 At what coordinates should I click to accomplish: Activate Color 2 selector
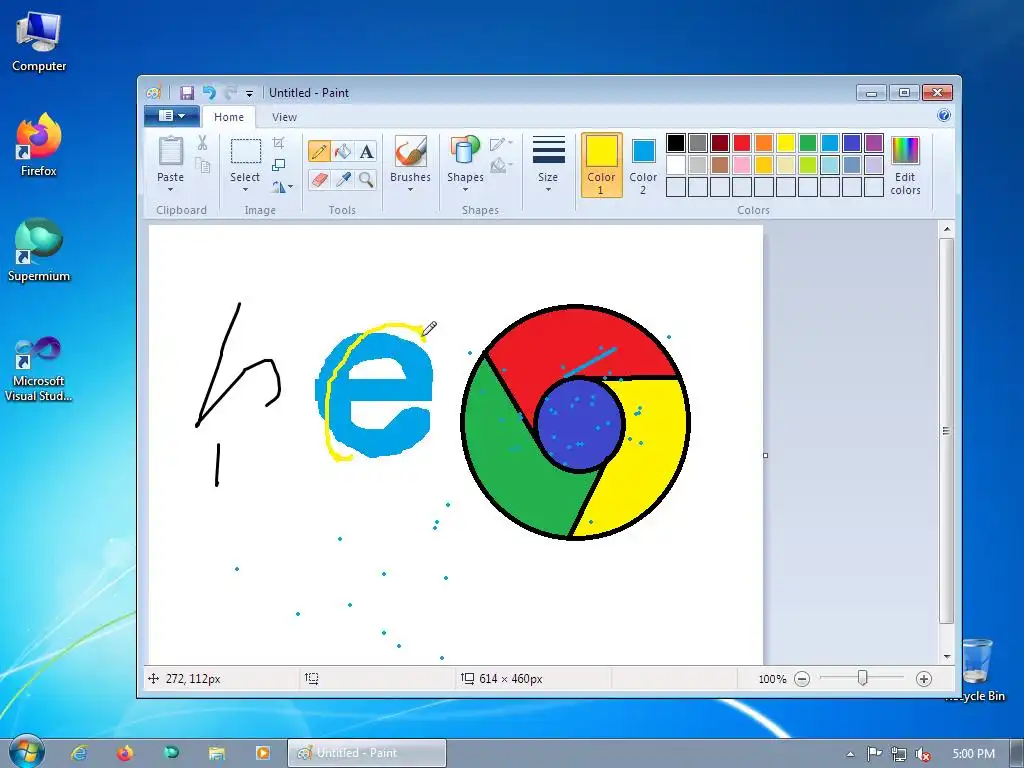(x=643, y=165)
